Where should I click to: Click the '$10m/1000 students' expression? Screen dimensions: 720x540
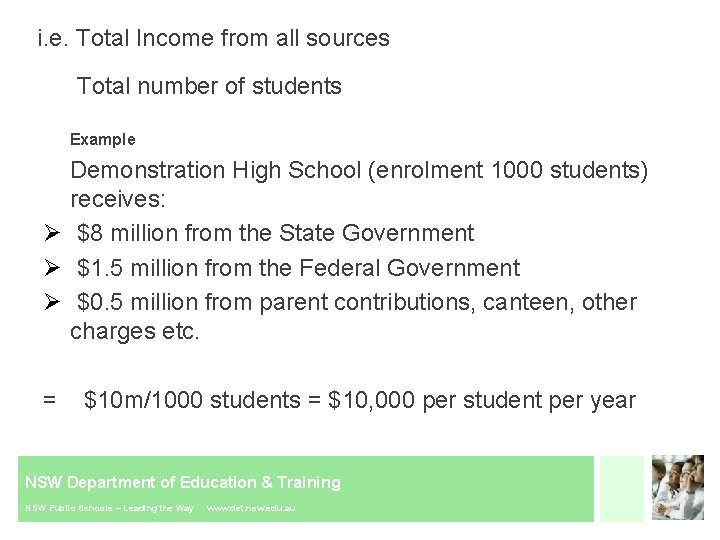(192, 399)
